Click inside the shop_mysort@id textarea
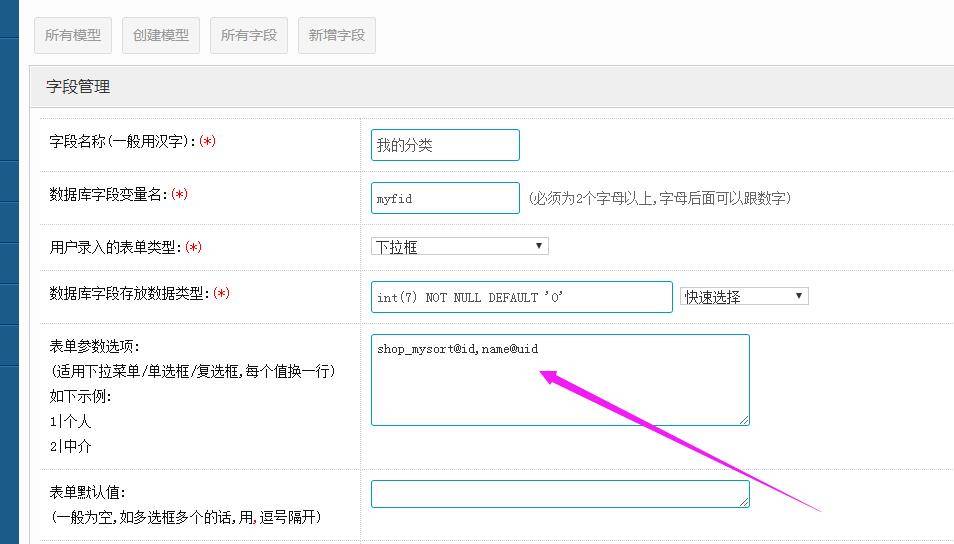Image resolution: width=954 pixels, height=544 pixels. [x=559, y=385]
